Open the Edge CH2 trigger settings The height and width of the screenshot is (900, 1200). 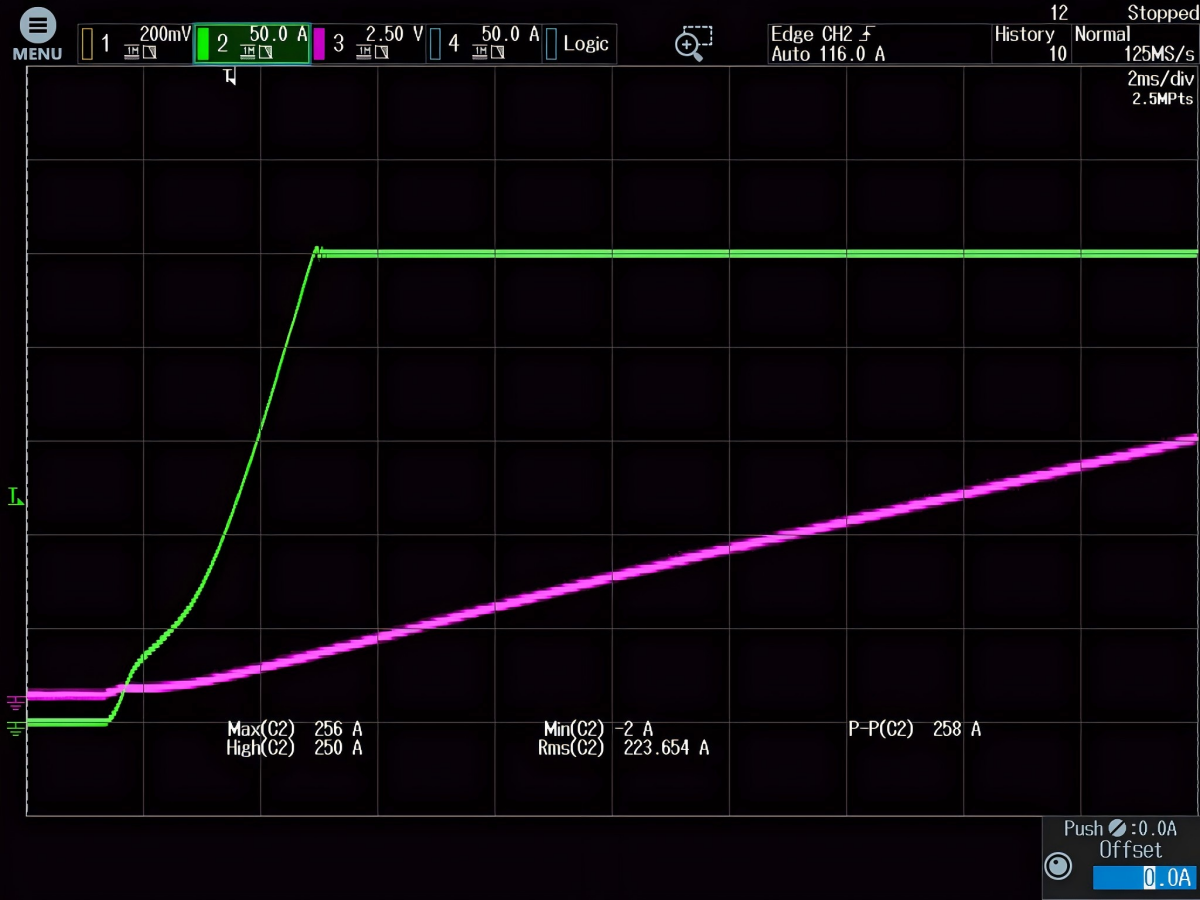click(827, 44)
